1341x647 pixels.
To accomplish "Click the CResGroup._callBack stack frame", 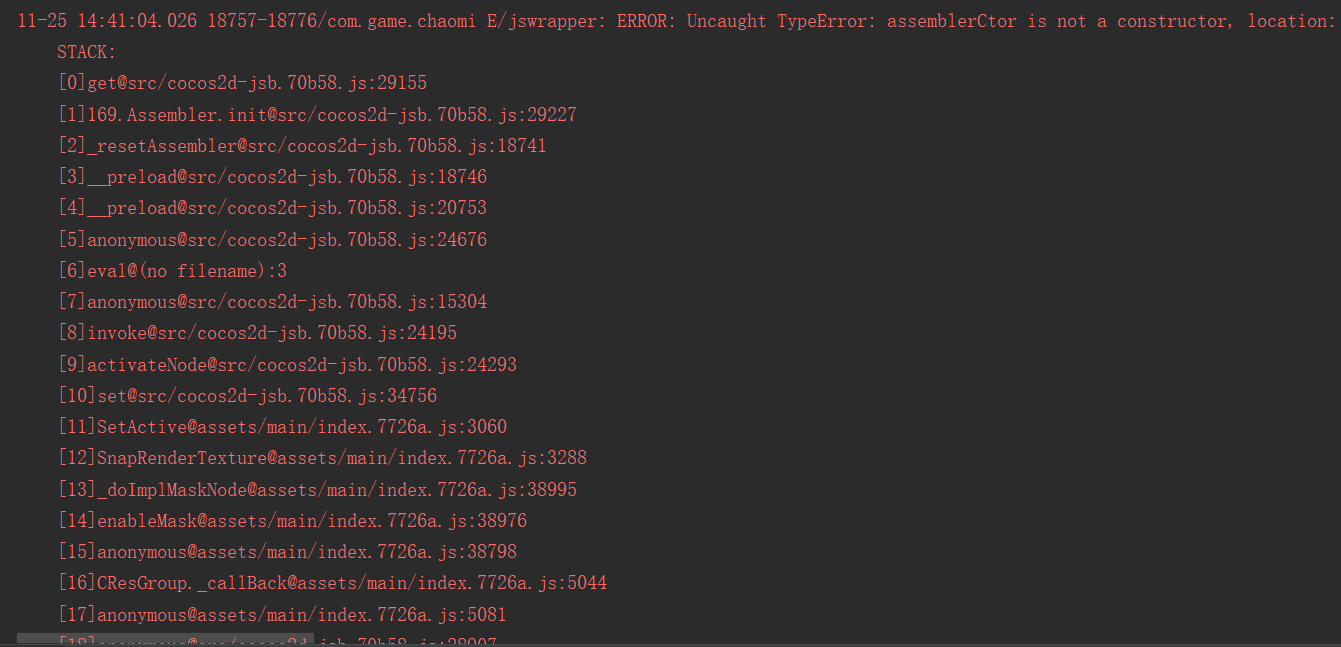I will (332, 583).
